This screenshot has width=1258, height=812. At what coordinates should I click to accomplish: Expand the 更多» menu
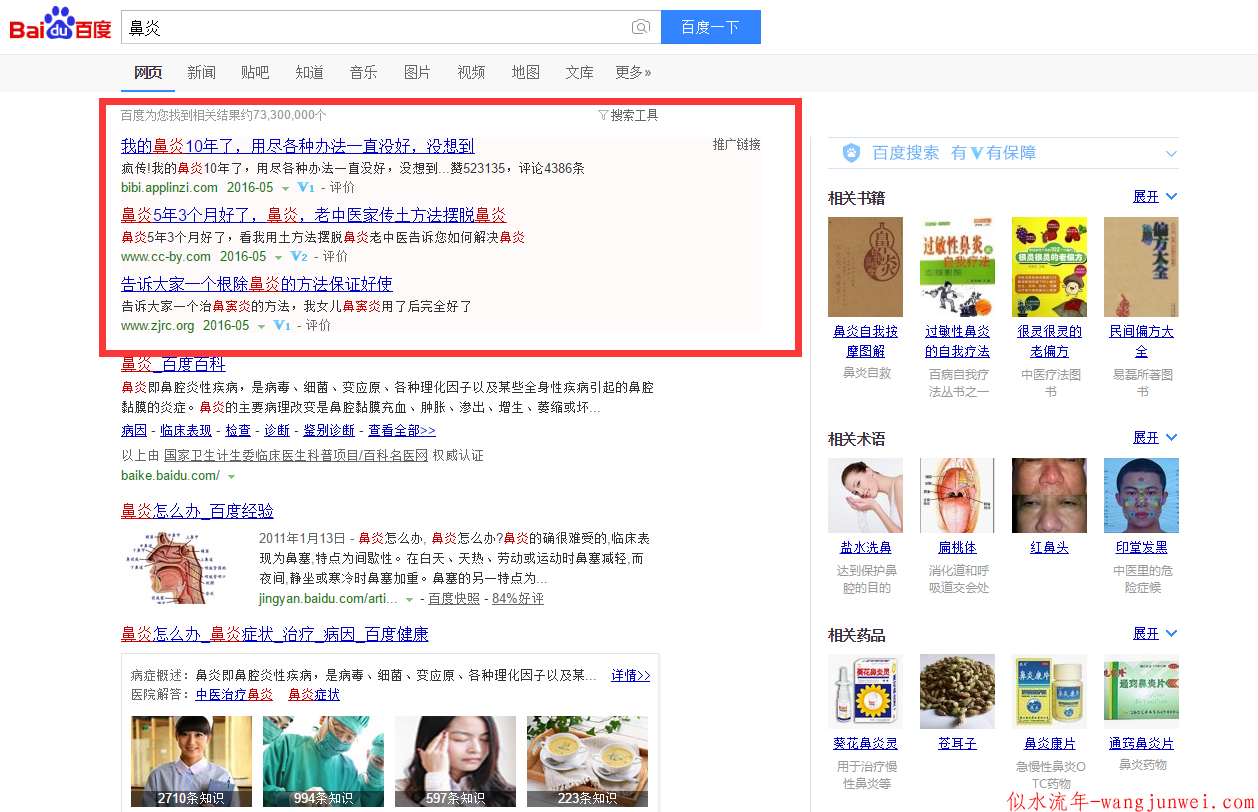[x=633, y=72]
